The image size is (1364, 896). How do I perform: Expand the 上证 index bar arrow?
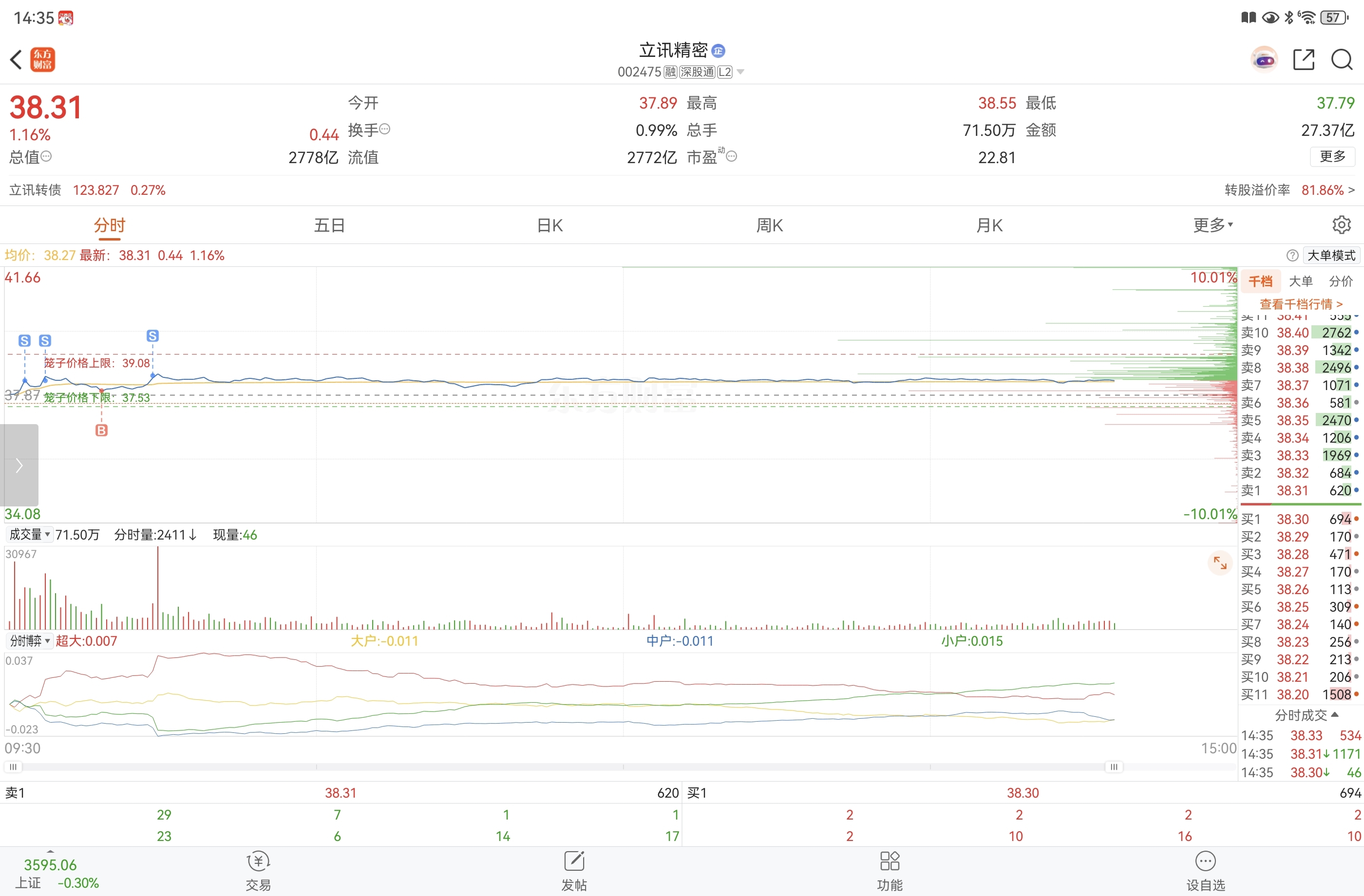(51, 851)
